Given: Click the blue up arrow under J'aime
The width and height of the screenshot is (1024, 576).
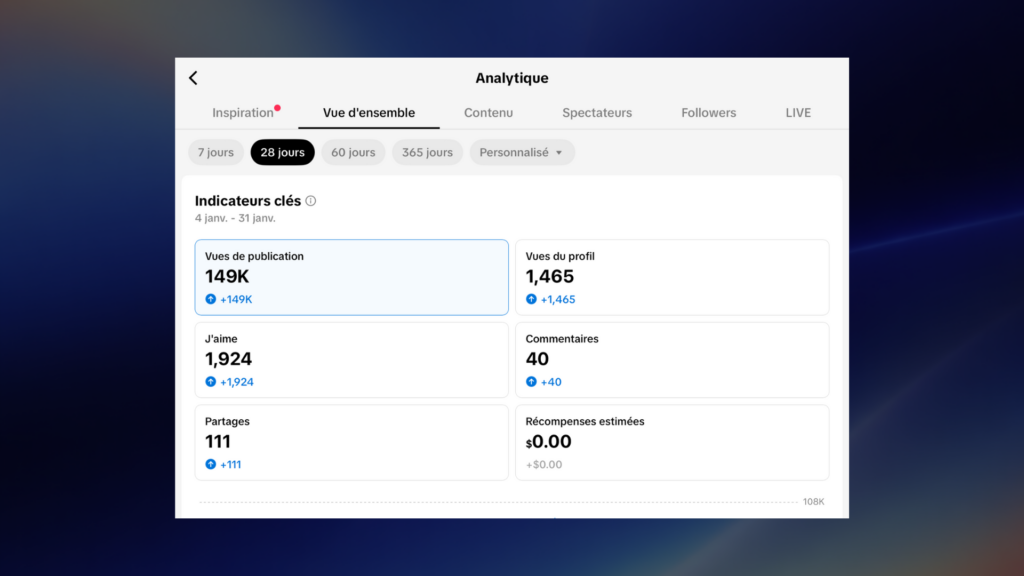Looking at the screenshot, I should point(211,382).
